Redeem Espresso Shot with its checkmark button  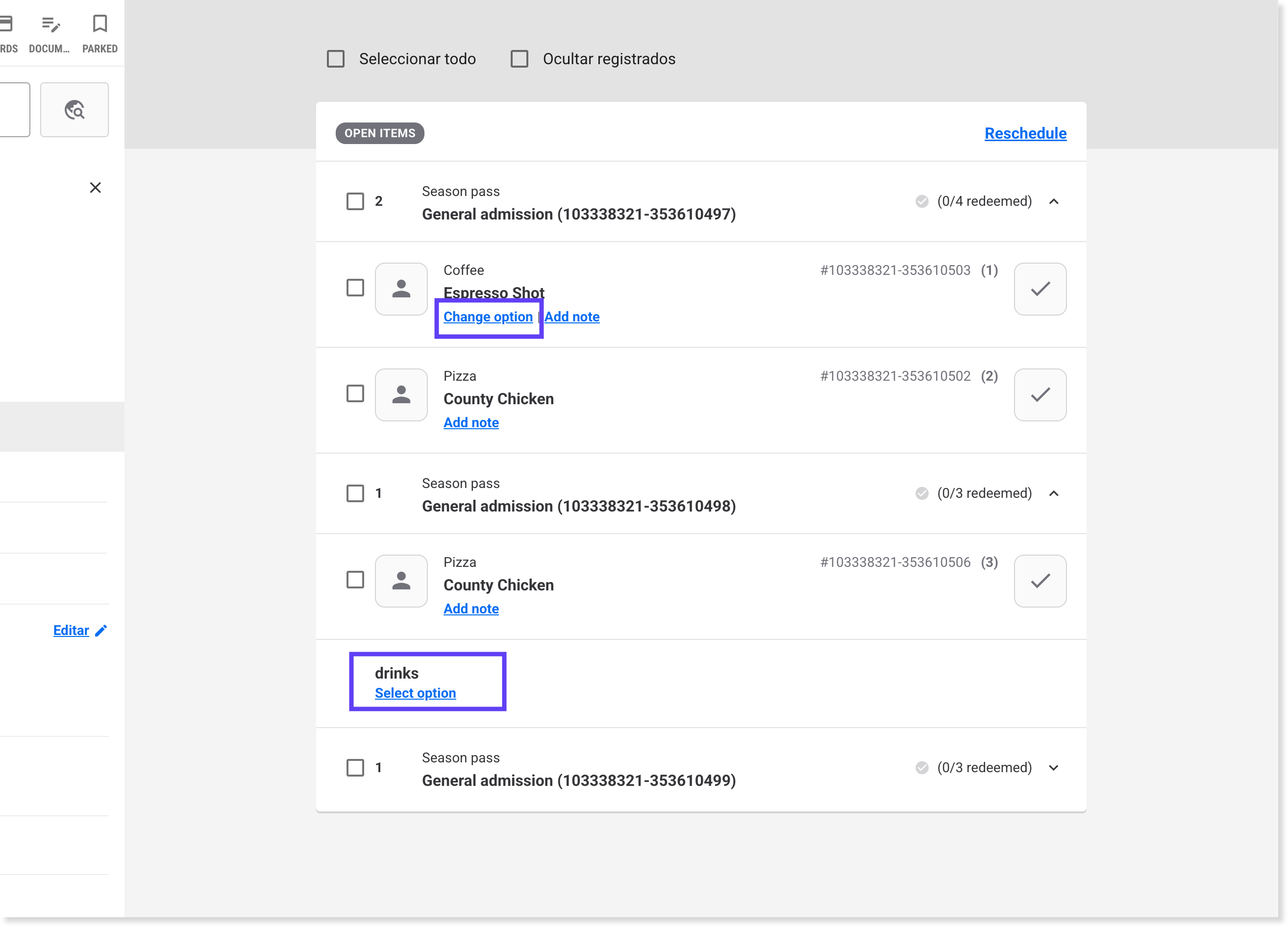(x=1040, y=289)
